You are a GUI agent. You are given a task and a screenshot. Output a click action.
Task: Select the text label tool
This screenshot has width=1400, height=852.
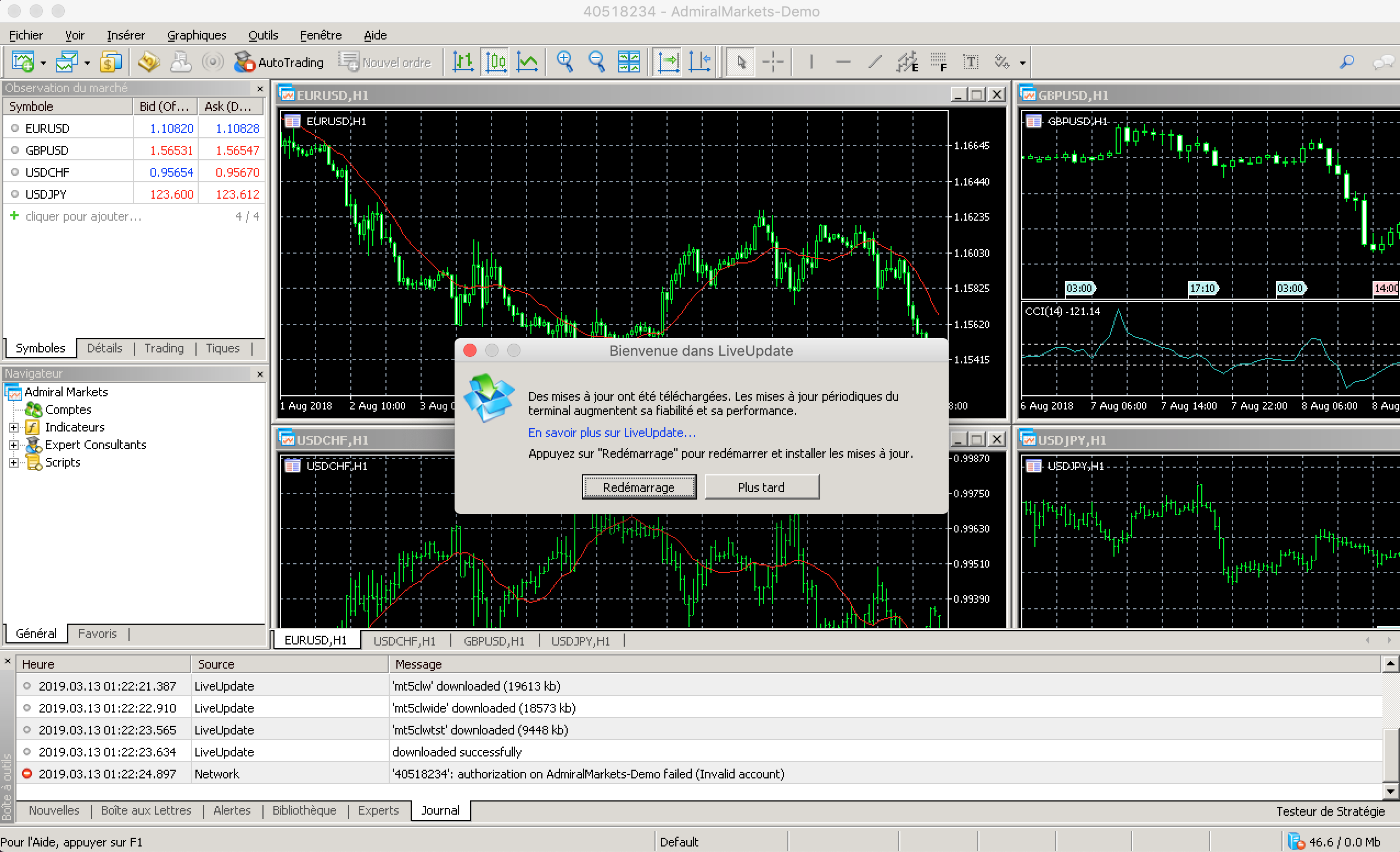click(x=971, y=61)
